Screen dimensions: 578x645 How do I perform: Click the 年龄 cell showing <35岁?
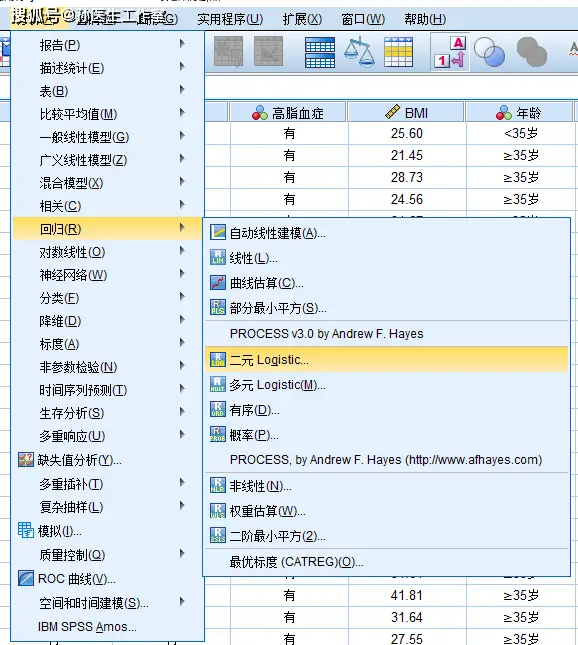[x=521, y=134]
